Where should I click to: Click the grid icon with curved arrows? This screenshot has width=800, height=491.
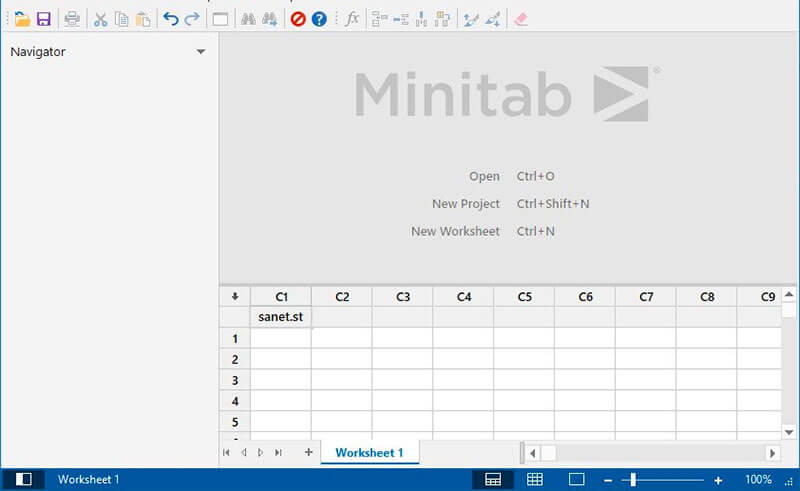coord(442,19)
